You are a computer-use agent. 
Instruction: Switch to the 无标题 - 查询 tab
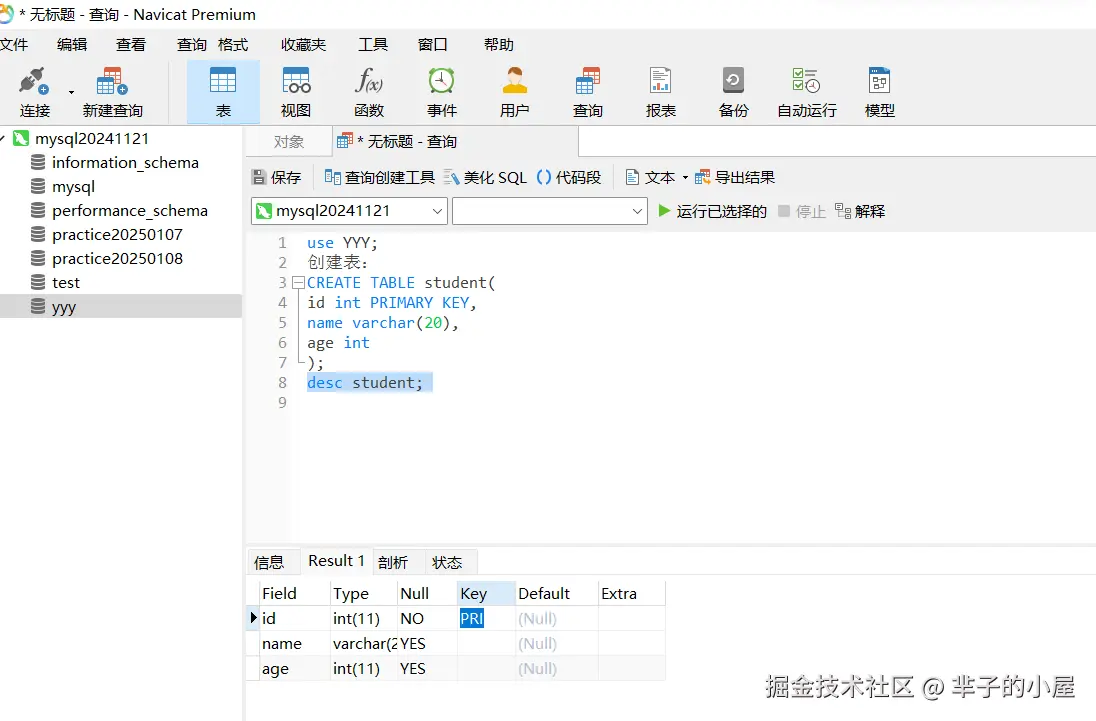click(456, 142)
